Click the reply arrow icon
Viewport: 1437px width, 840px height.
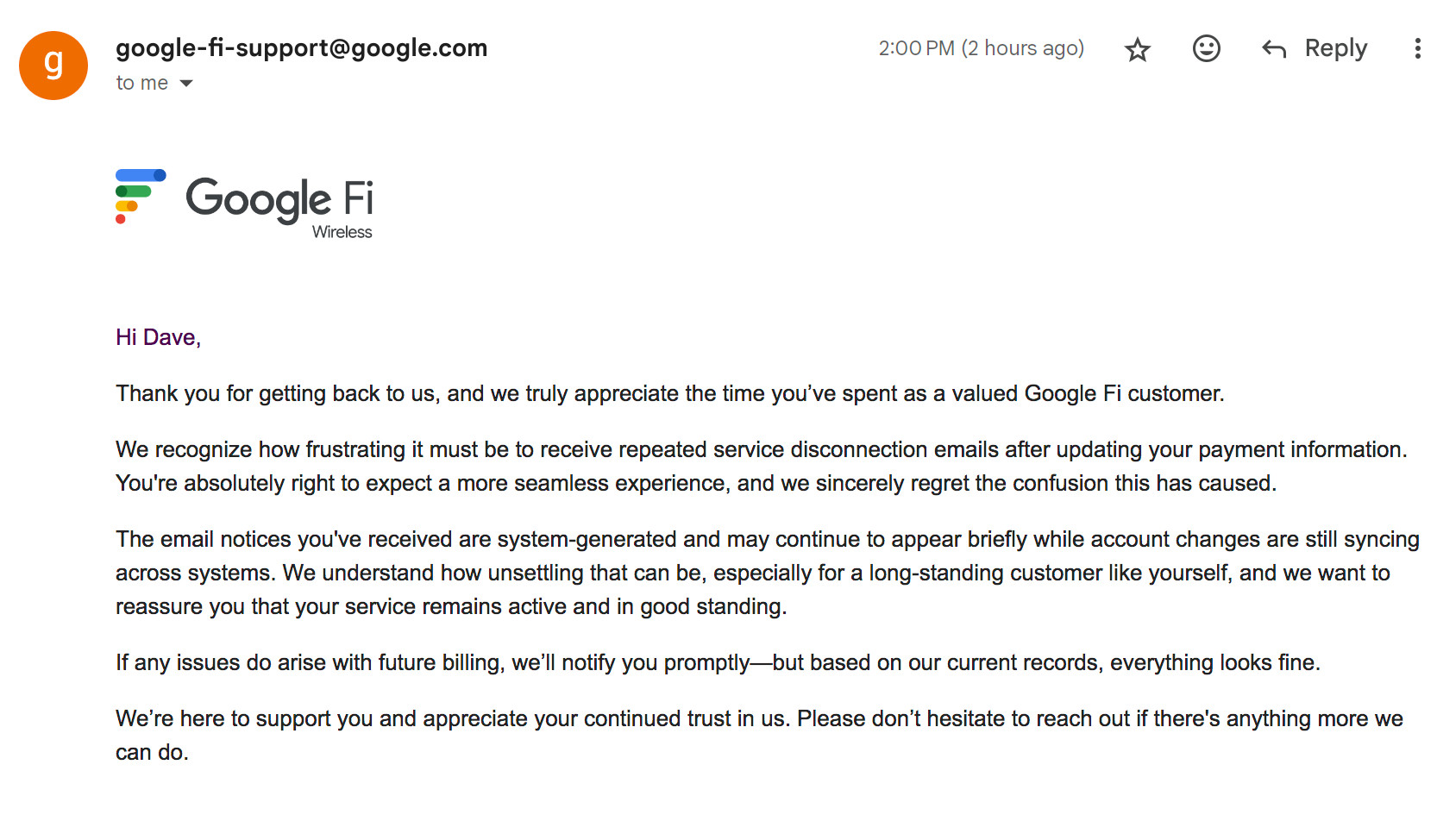coord(1274,49)
